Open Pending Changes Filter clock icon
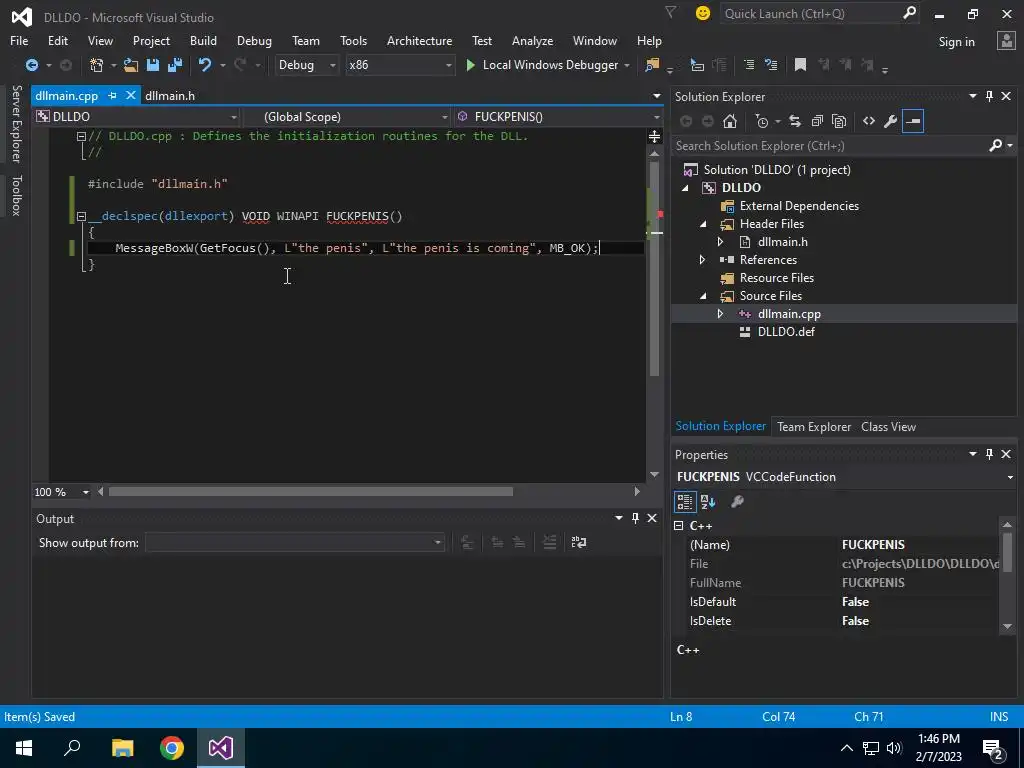 (x=762, y=121)
